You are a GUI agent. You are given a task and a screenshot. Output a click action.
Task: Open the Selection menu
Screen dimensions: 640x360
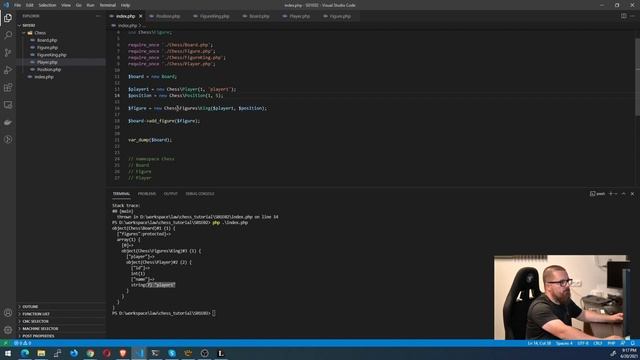47,5
